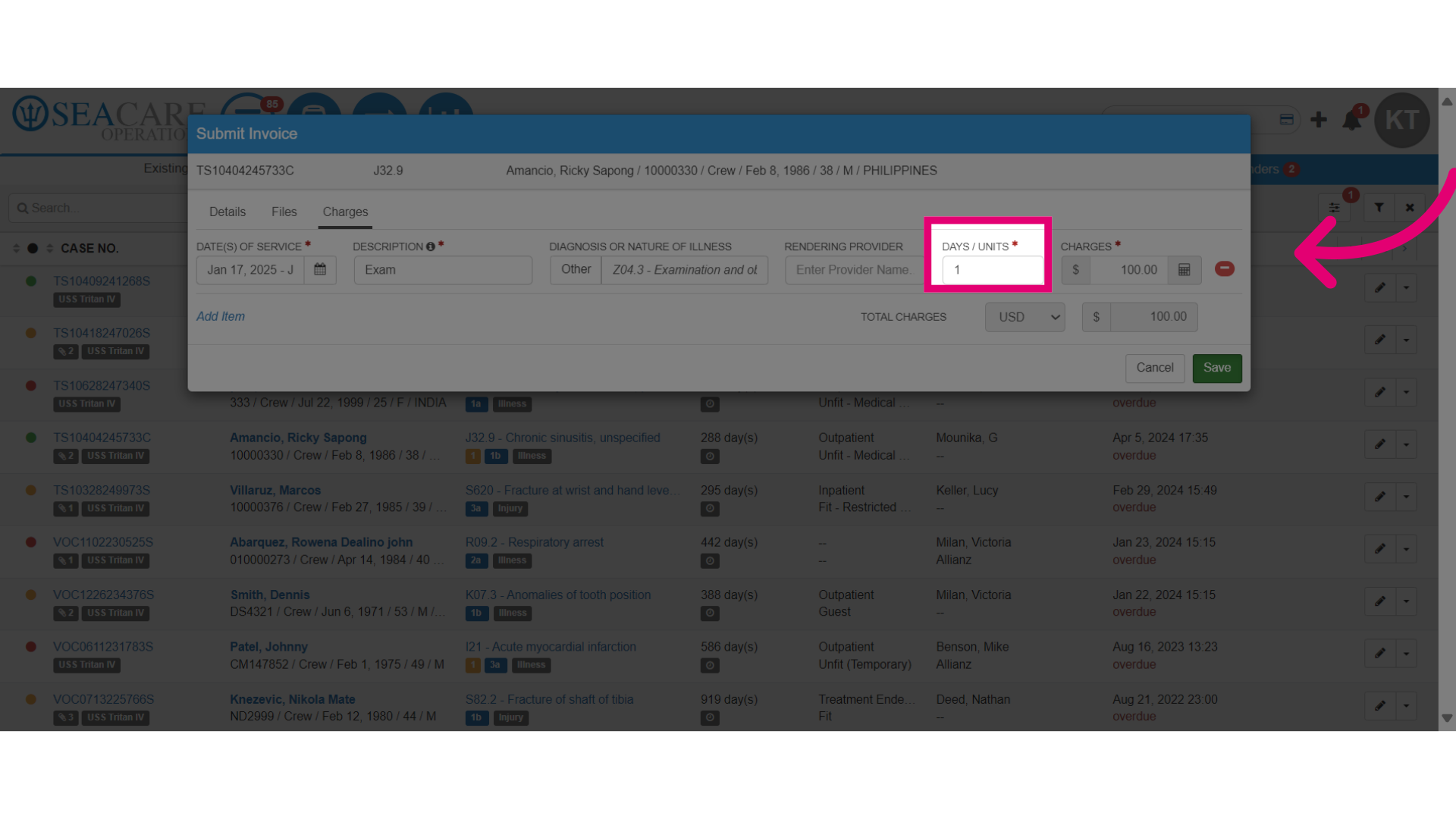Screen dimensions: 1456x819
Task: Edit case TS10418247026S with pencil icon
Action: coord(1380,340)
